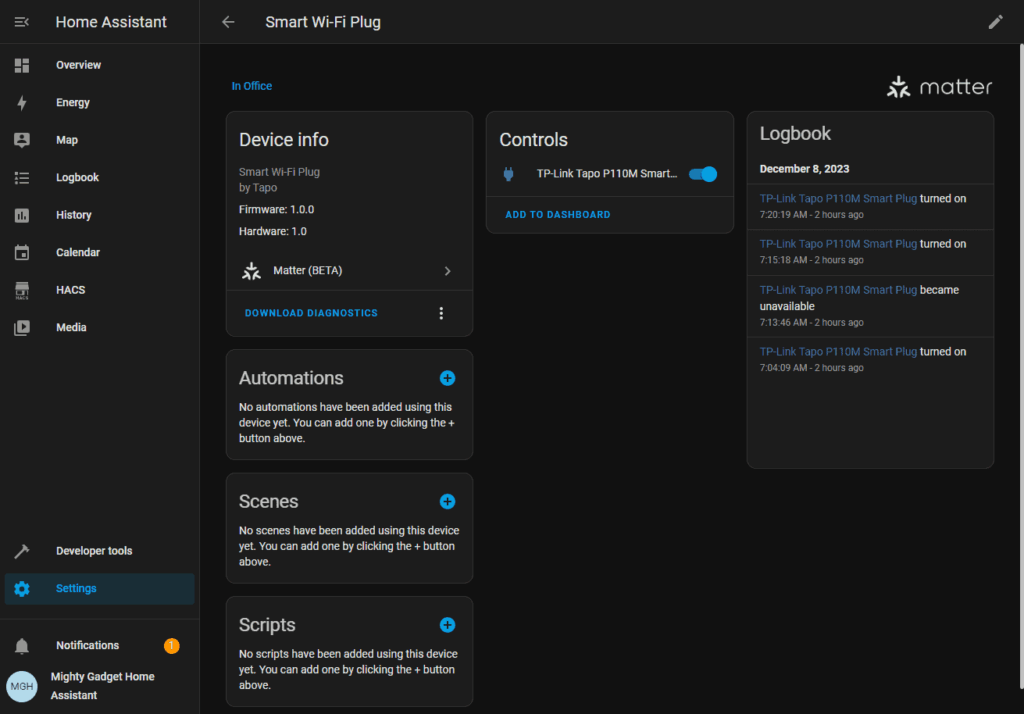1024x714 pixels.
Task: Select the TP-Link Tapo P110M entity name
Action: tap(607, 174)
